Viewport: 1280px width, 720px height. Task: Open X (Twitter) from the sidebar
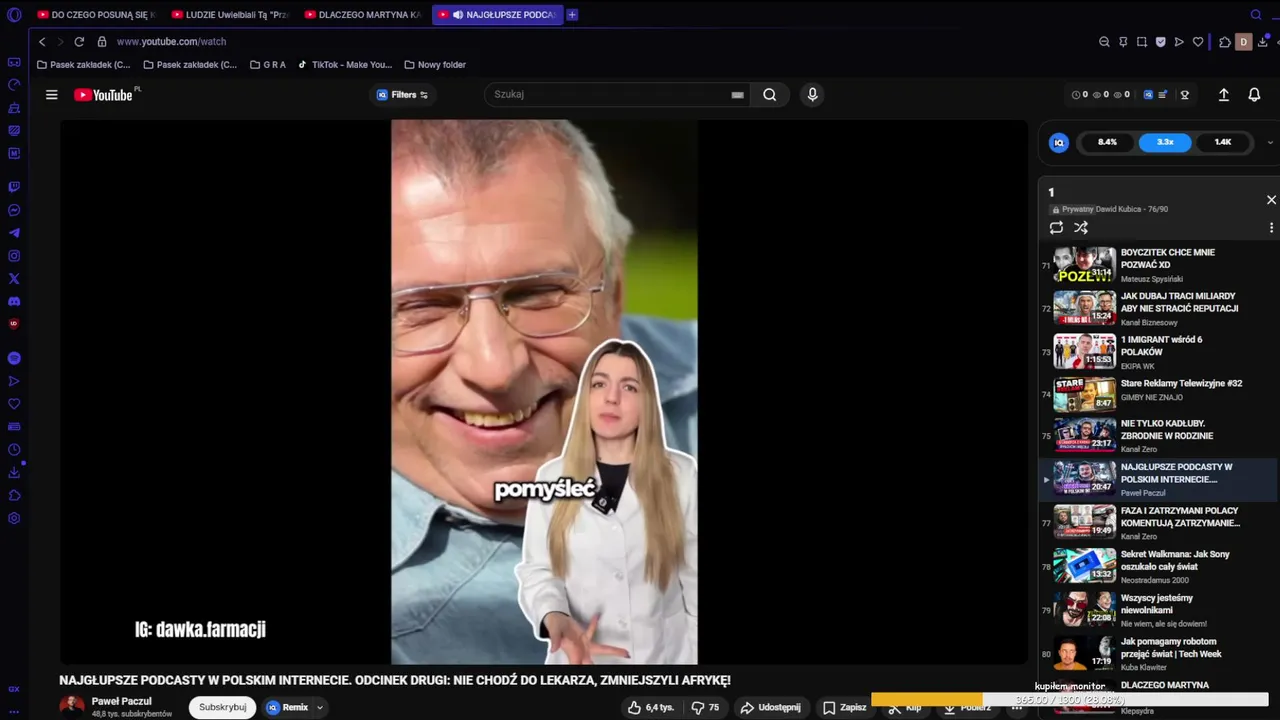coord(14,279)
